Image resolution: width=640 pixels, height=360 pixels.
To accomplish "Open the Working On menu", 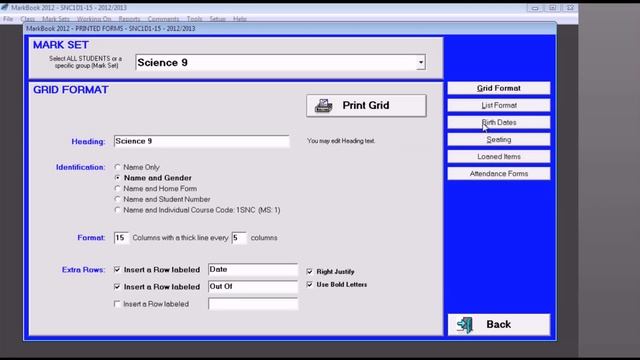I will coord(94,19).
